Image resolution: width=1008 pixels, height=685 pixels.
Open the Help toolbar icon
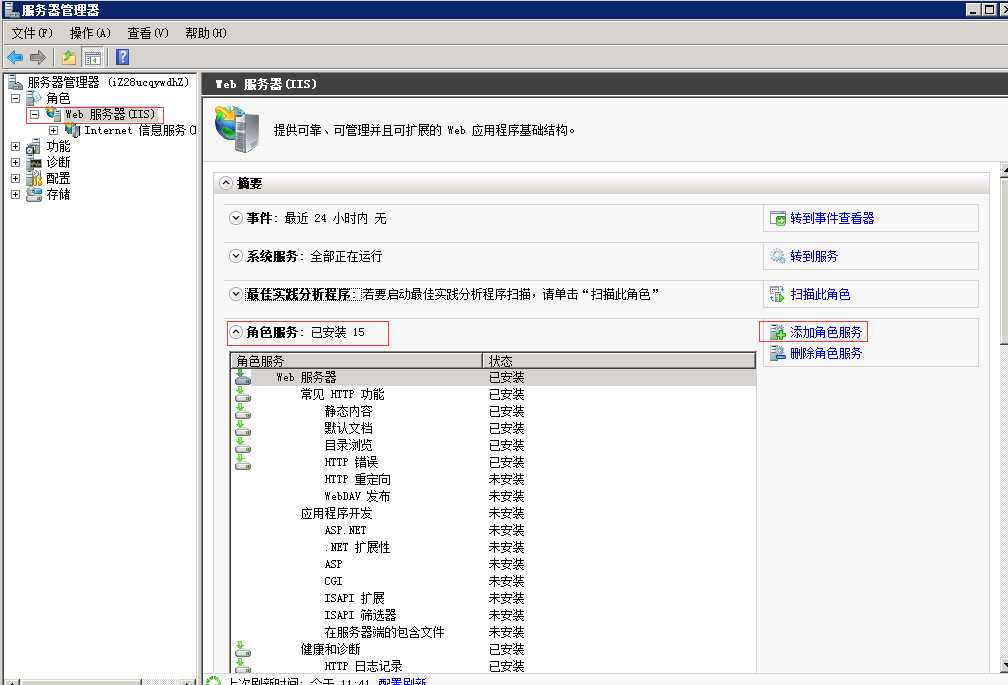click(x=122, y=57)
